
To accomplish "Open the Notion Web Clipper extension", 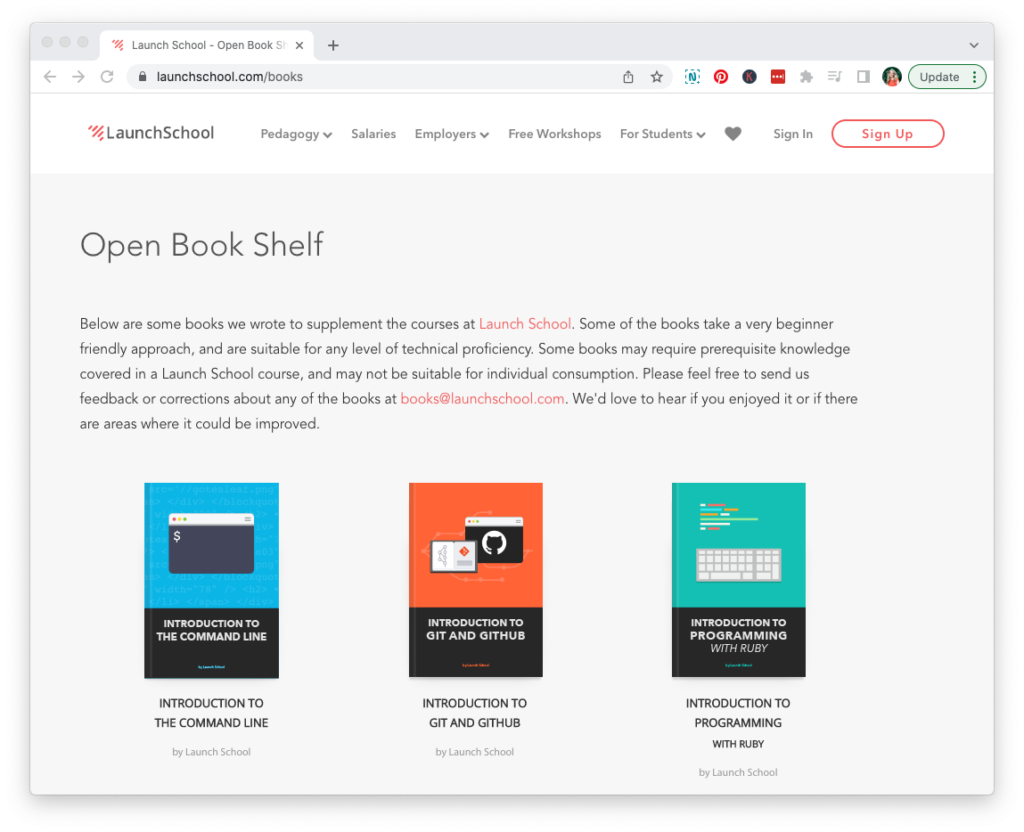I will [692, 76].
